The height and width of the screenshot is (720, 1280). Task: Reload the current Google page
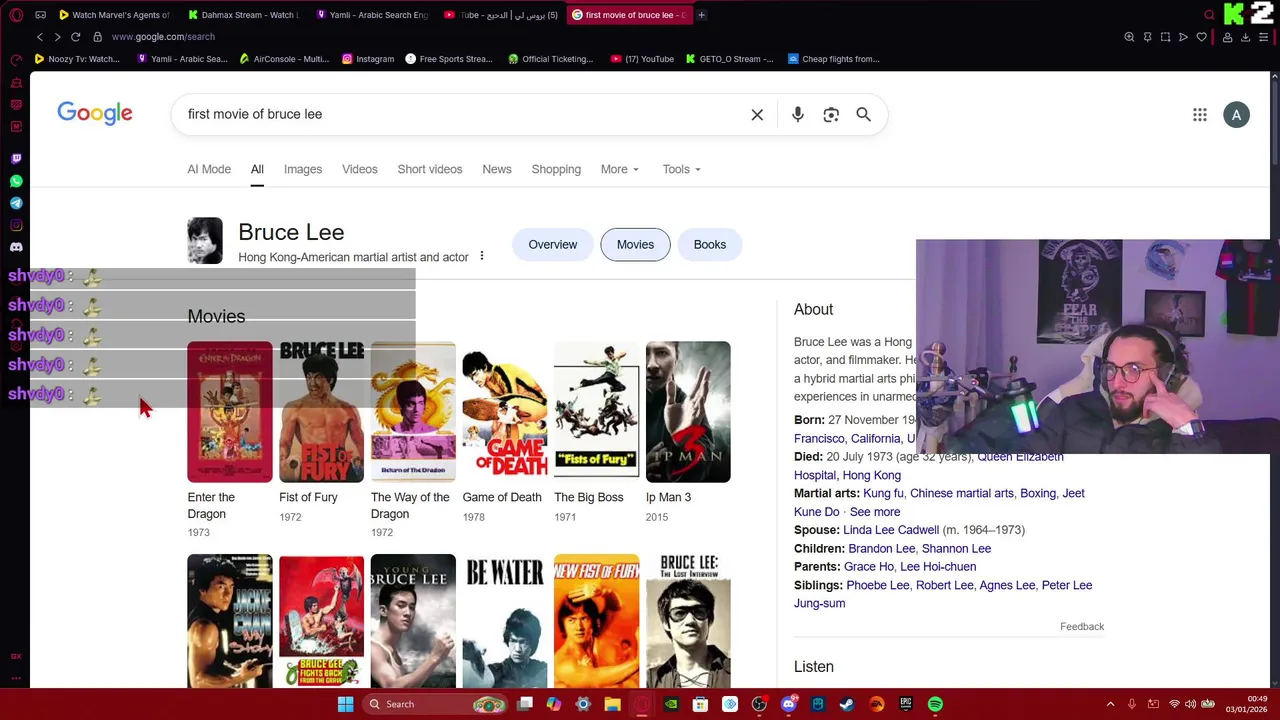[75, 37]
